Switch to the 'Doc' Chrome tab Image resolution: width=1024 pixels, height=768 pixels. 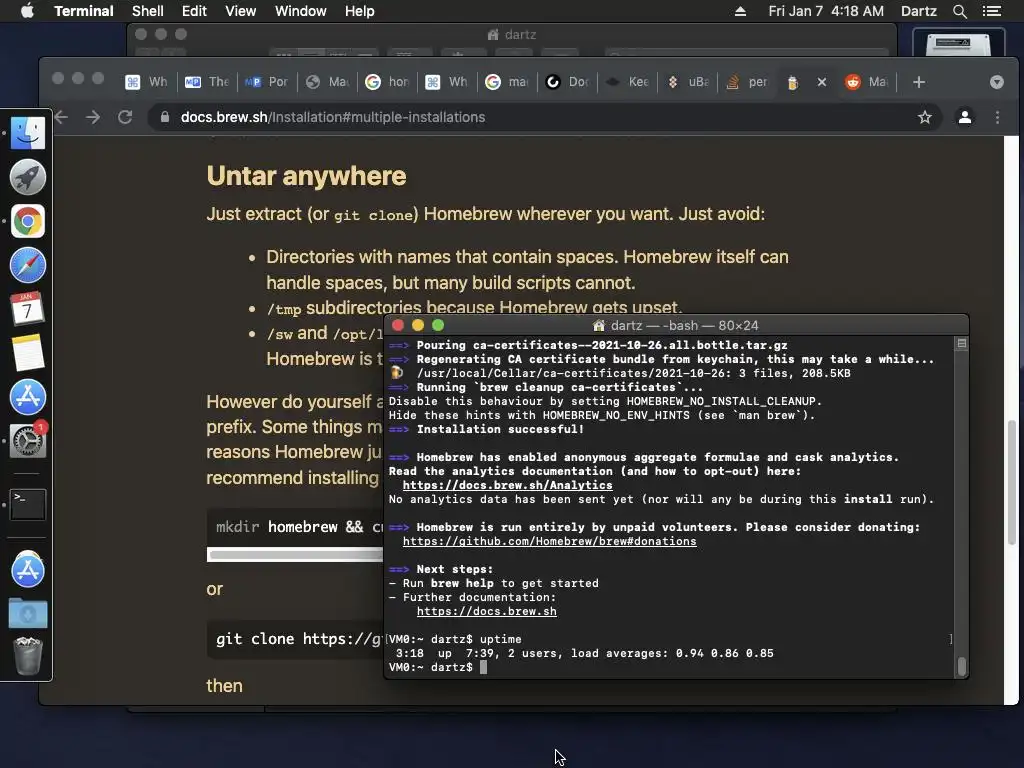(x=567, y=82)
